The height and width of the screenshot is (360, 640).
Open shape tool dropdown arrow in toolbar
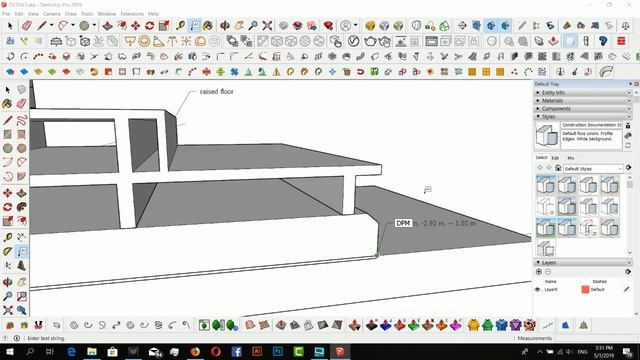(94, 25)
